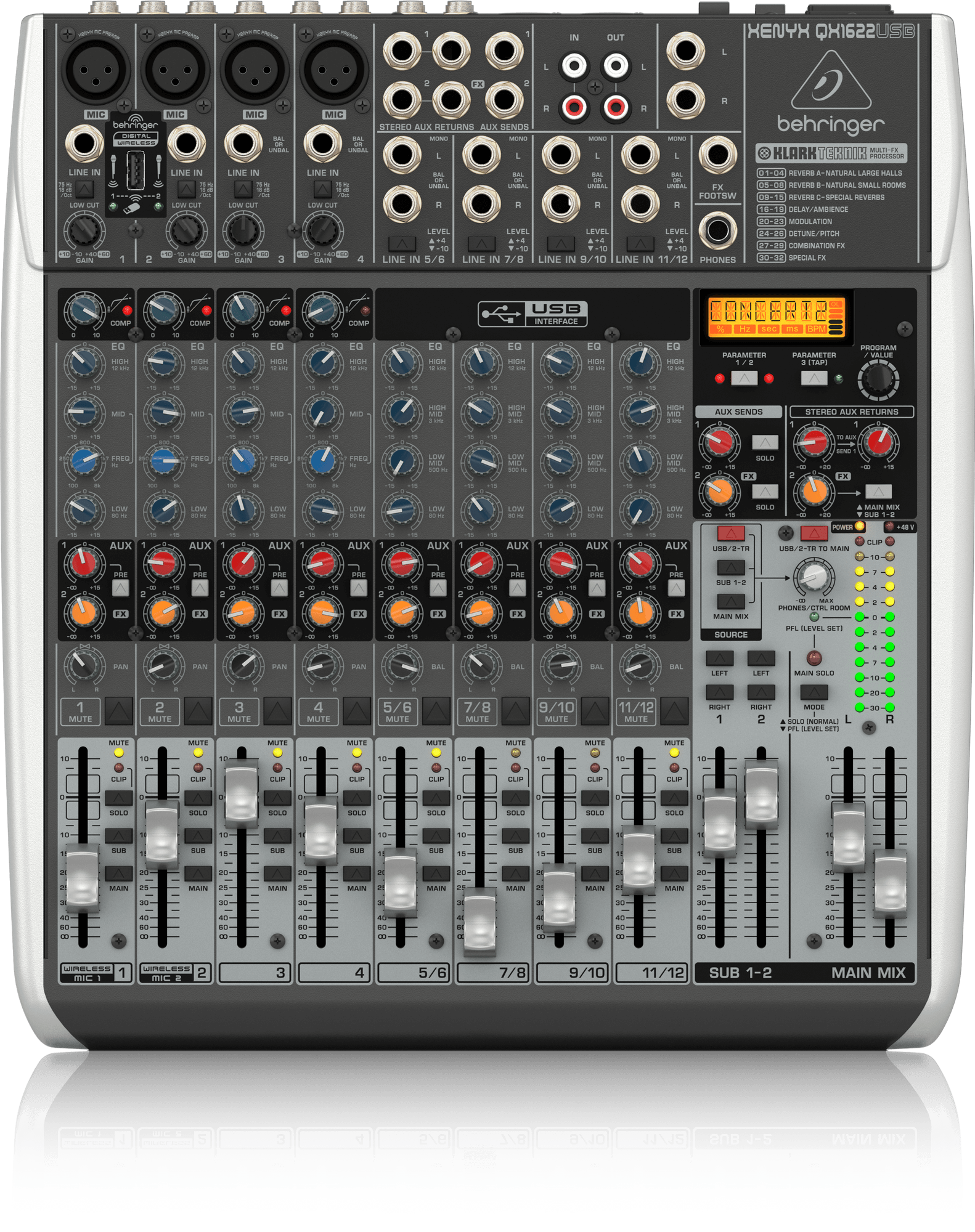Click the yellow POWER LED
Image resolution: width=975 pixels, height=1232 pixels.
point(859,526)
